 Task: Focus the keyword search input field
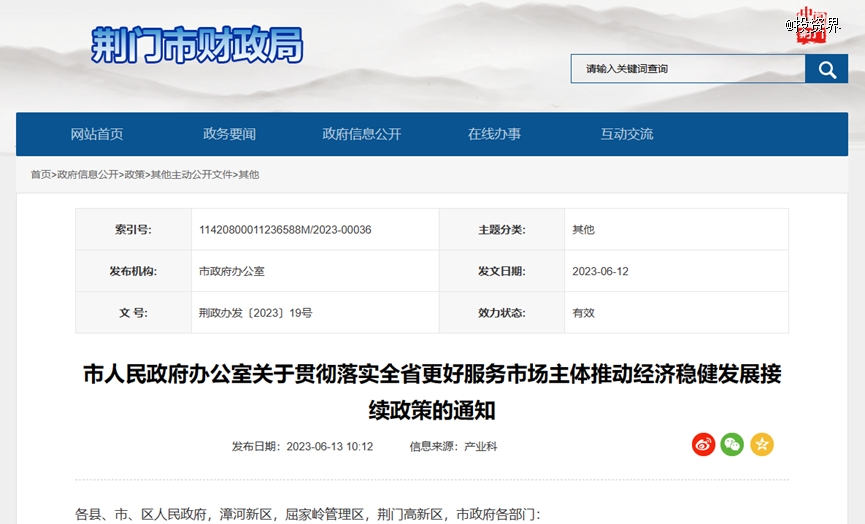pyautogui.click(x=688, y=69)
